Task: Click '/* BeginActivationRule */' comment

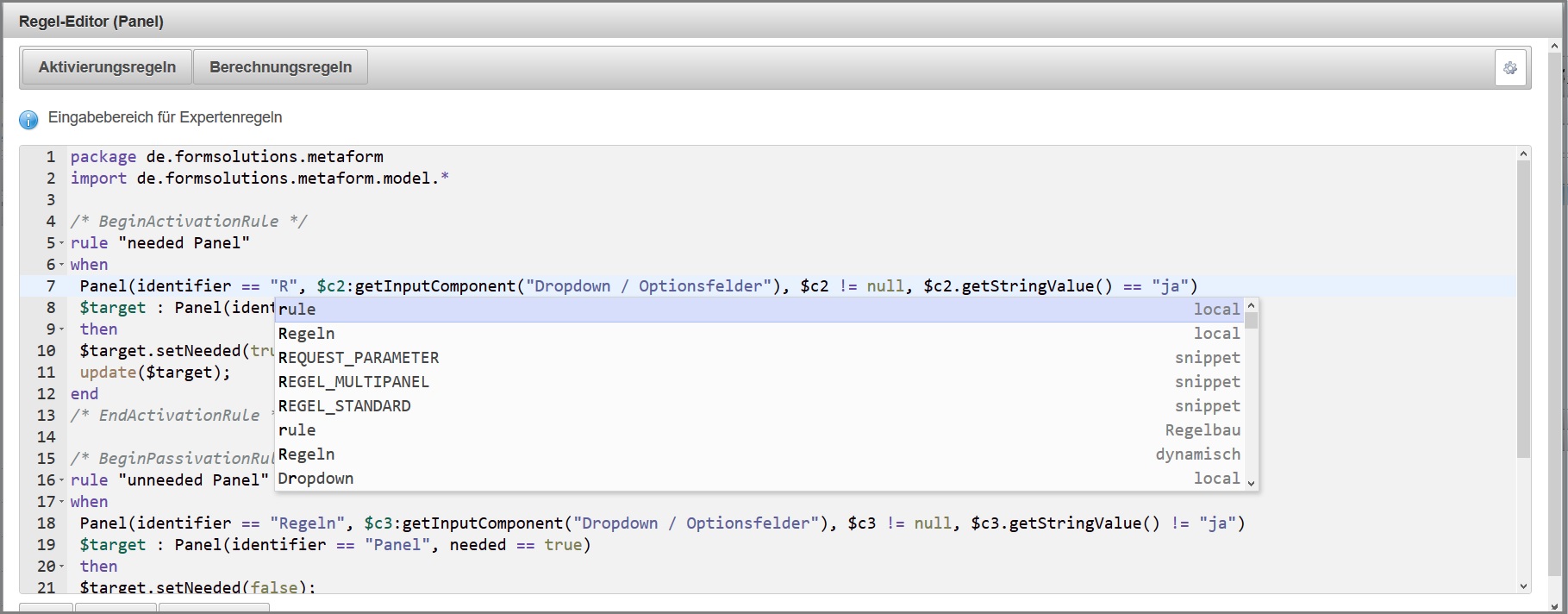Action: (x=189, y=222)
